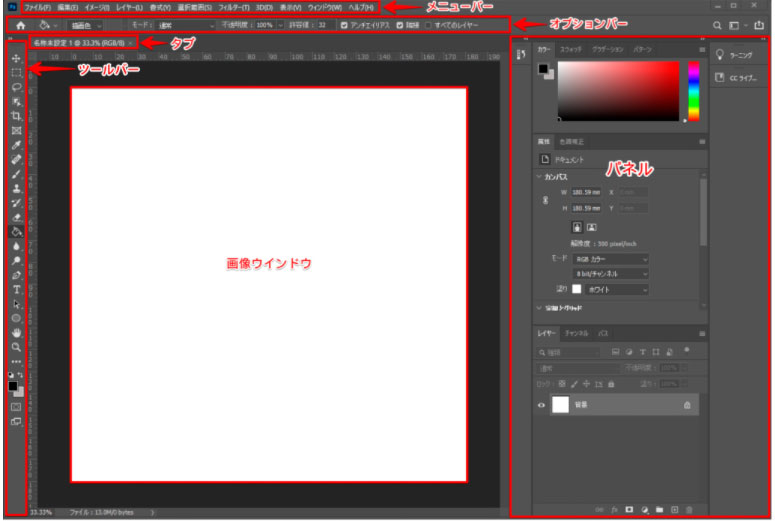The width and height of the screenshot is (775, 521).
Task: Switch to the スウォッチ tab
Action: (x=571, y=49)
